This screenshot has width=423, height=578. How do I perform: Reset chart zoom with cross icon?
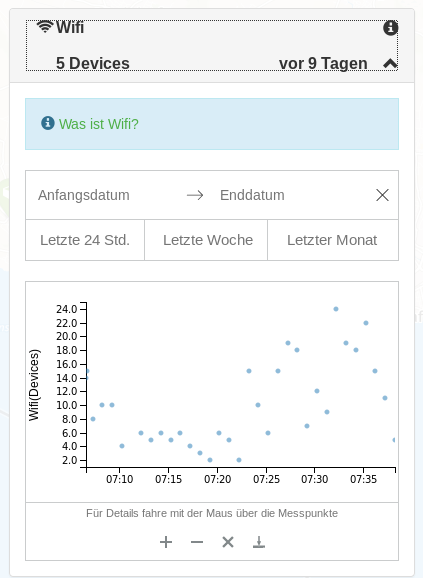pyautogui.click(x=228, y=542)
